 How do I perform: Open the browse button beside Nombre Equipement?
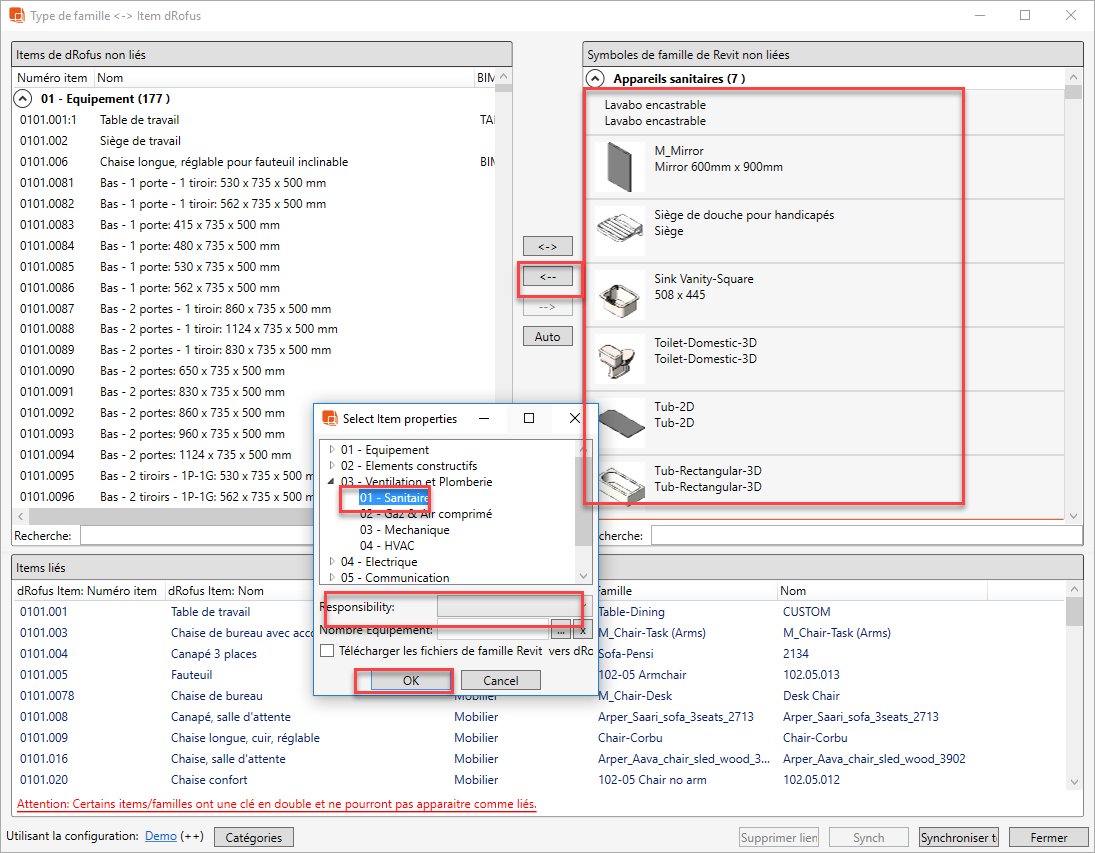click(x=561, y=630)
